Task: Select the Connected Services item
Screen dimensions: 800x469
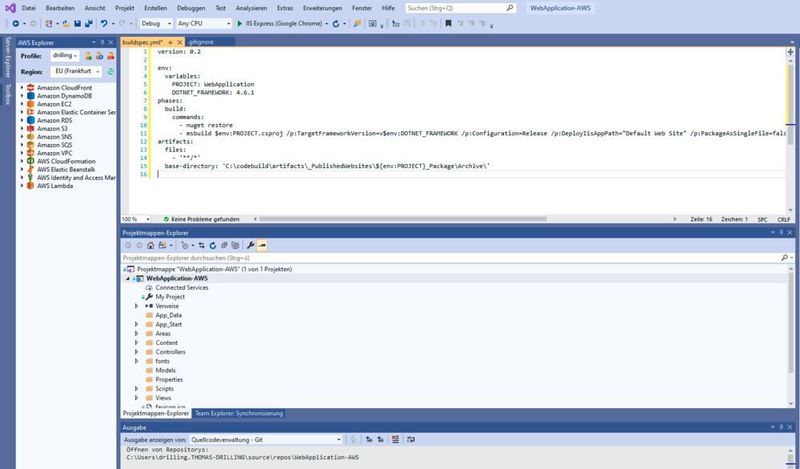Action: tap(182, 287)
